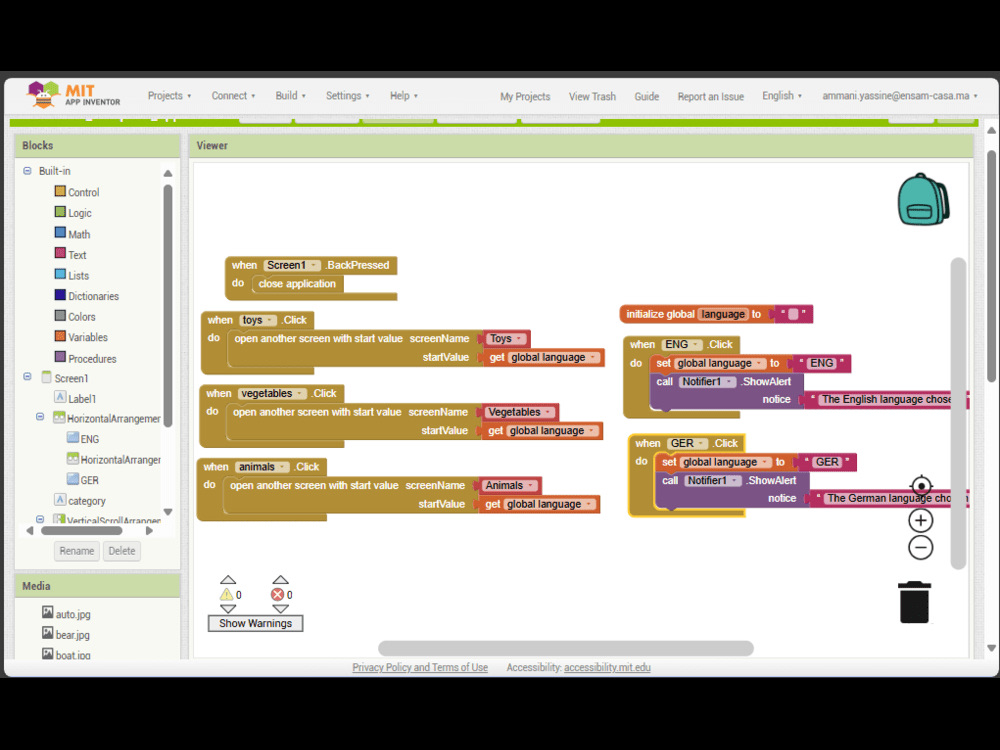
Task: Select the Logic blocks category icon
Action: click(x=60, y=212)
